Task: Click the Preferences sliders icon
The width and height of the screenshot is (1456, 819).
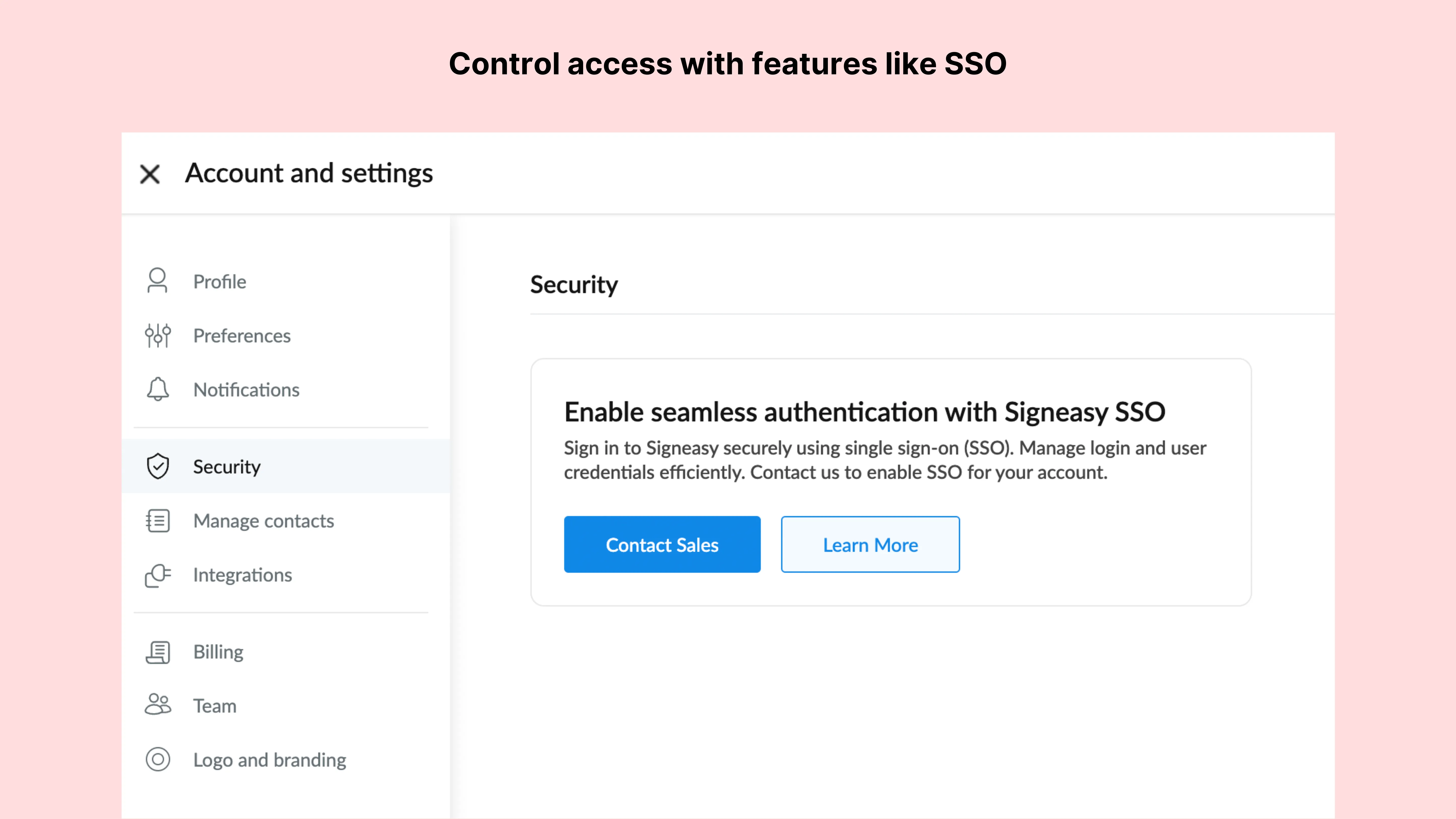Action: (158, 335)
